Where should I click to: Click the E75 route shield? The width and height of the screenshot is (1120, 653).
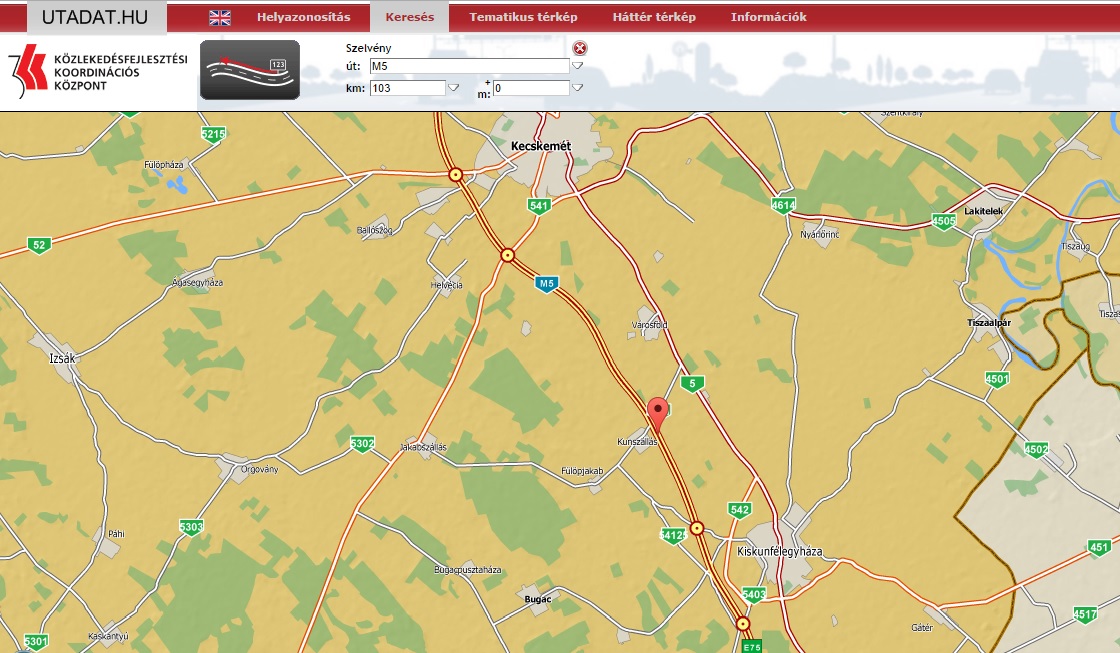click(x=752, y=645)
